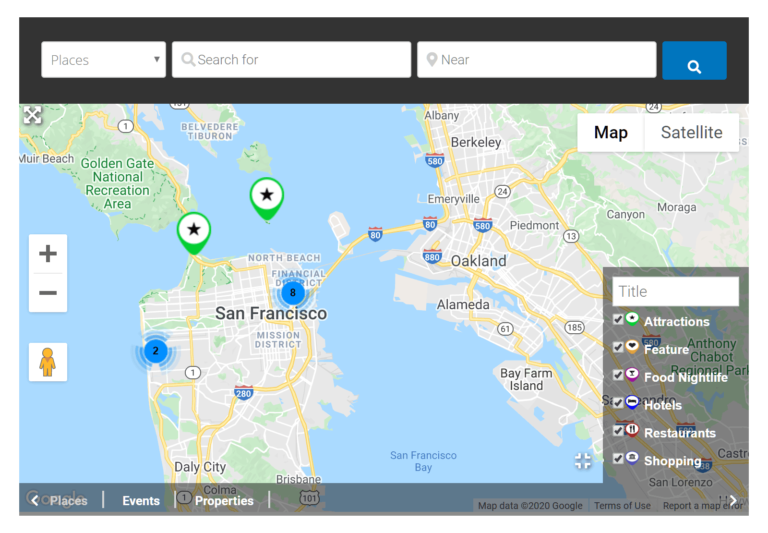Screen dimensions: 768x533
Task: Click the left chevron on bottom tab bar
Action: (x=34, y=501)
